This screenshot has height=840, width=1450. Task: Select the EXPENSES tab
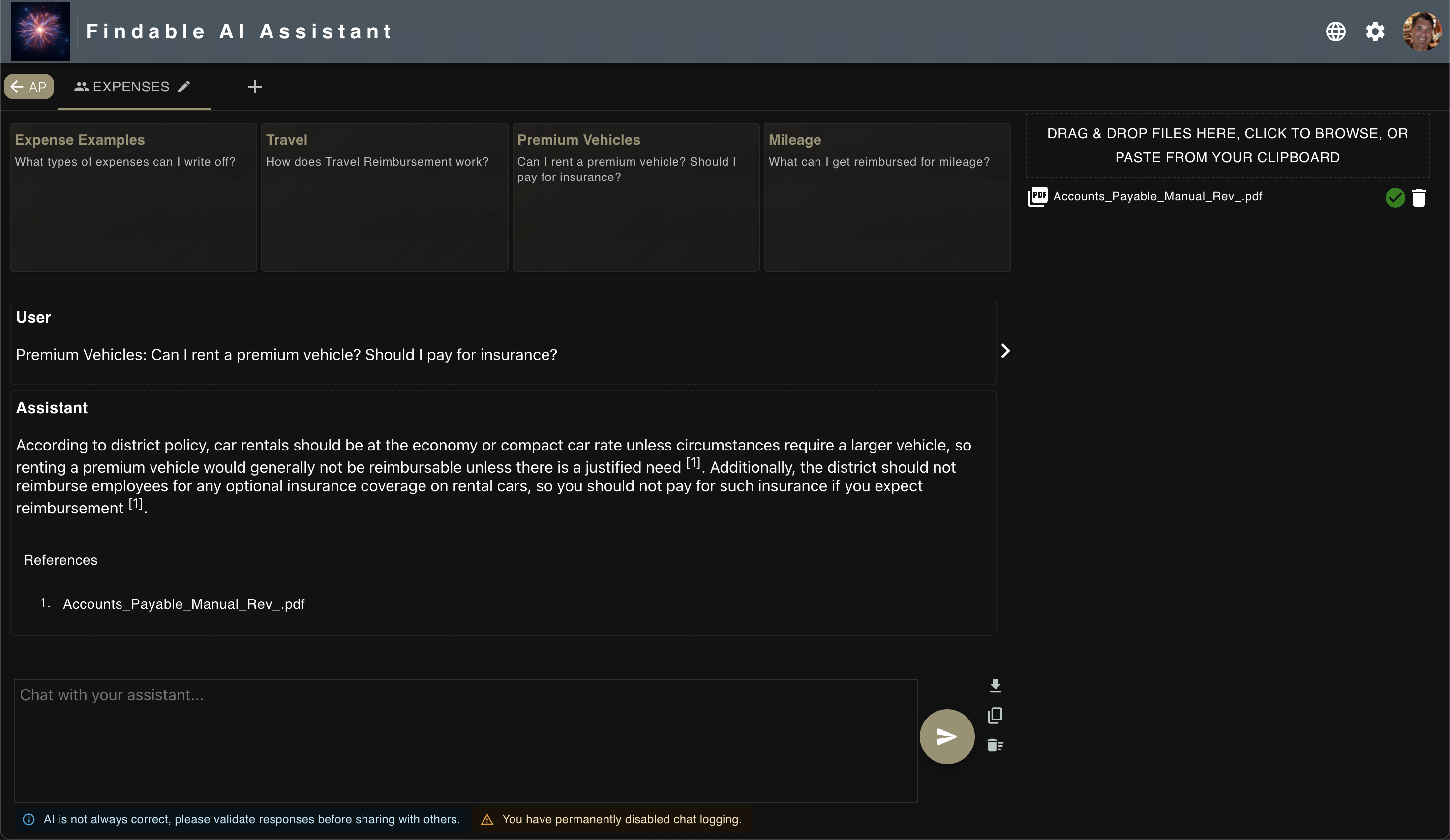122,87
